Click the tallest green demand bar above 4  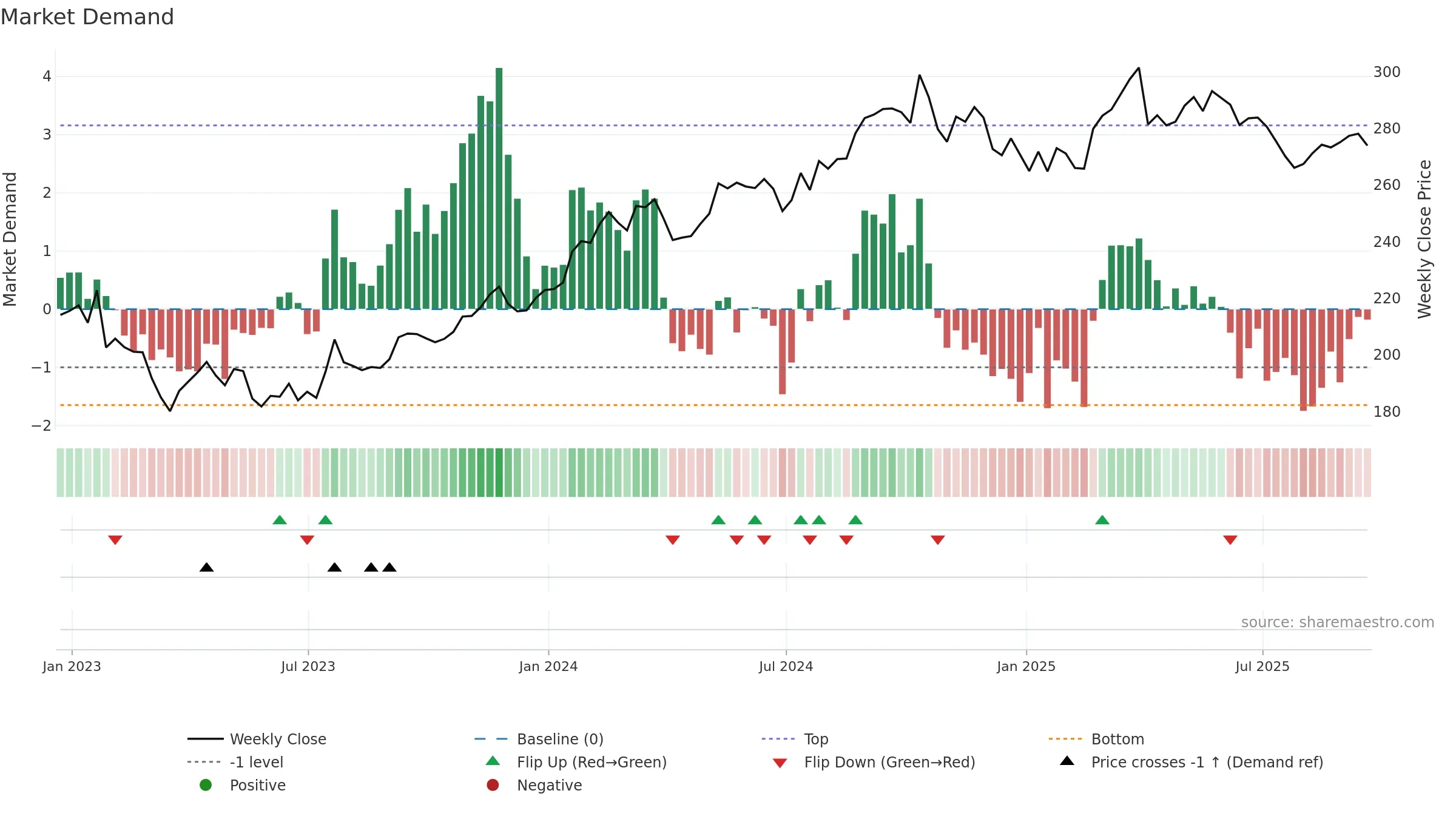(x=499, y=188)
